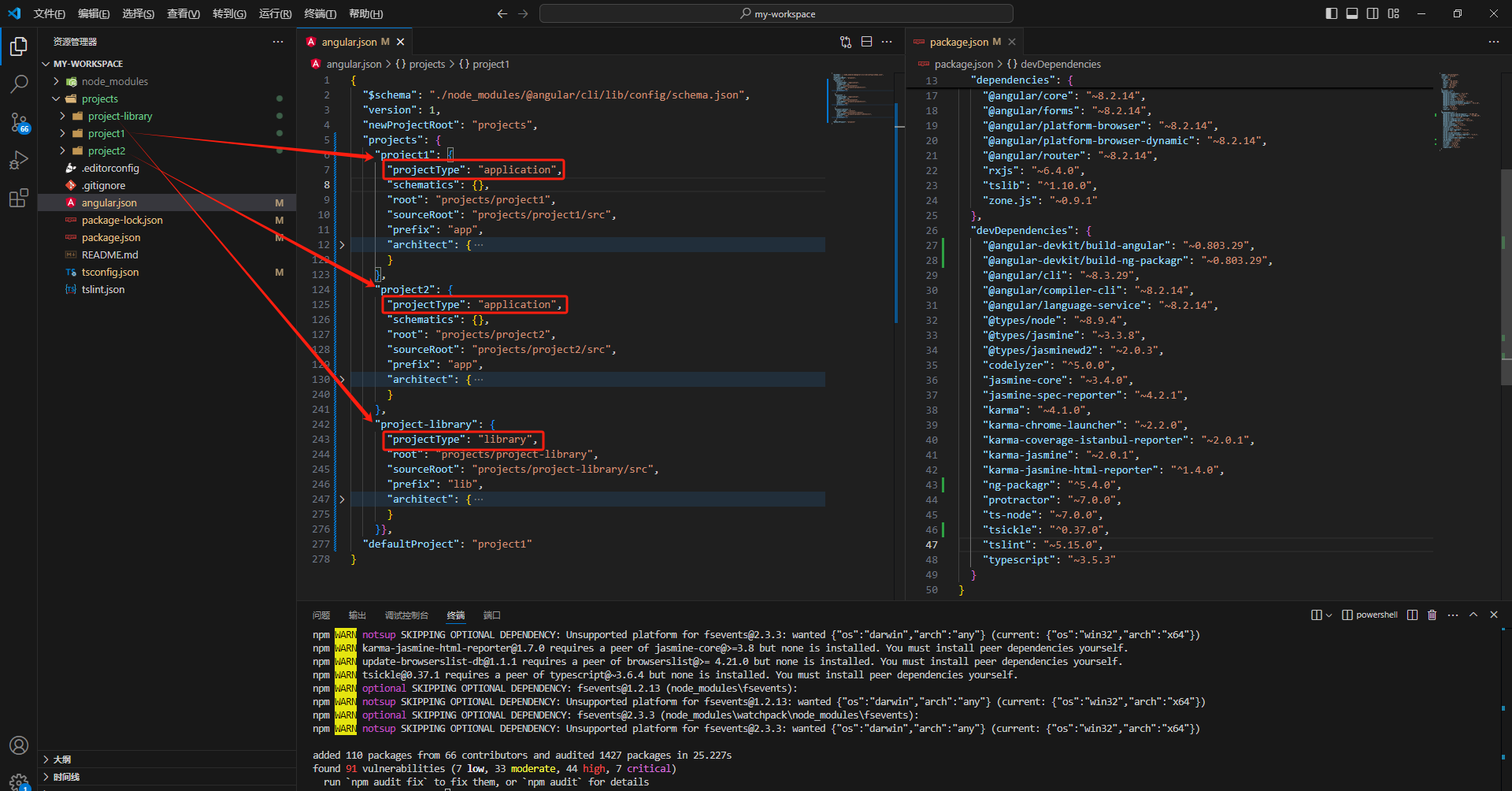
Task: Open the Search view in activity bar
Action: pos(19,84)
